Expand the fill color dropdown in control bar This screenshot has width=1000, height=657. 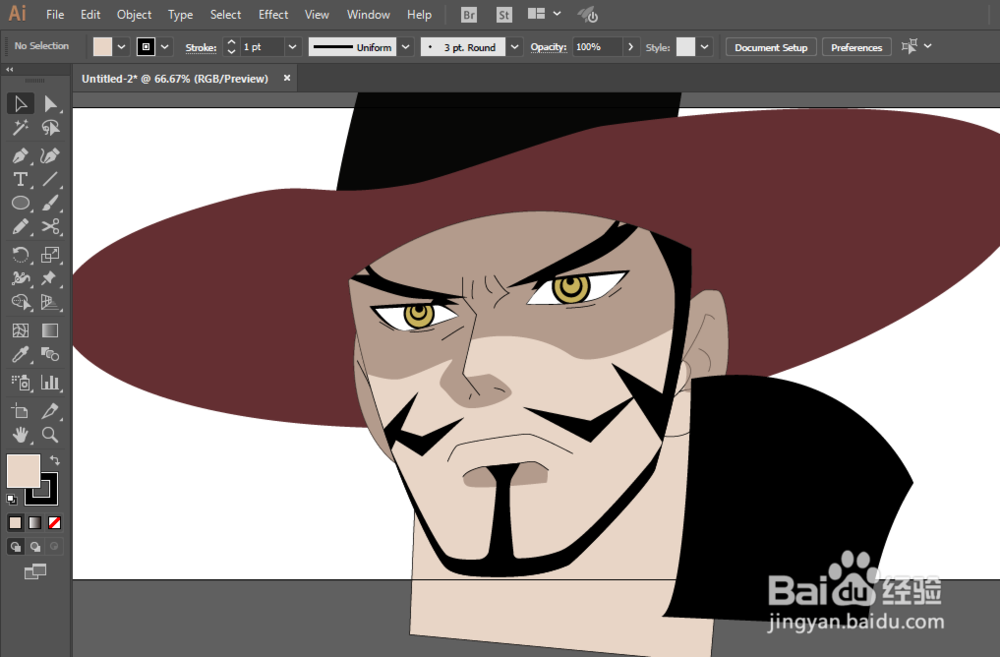121,47
